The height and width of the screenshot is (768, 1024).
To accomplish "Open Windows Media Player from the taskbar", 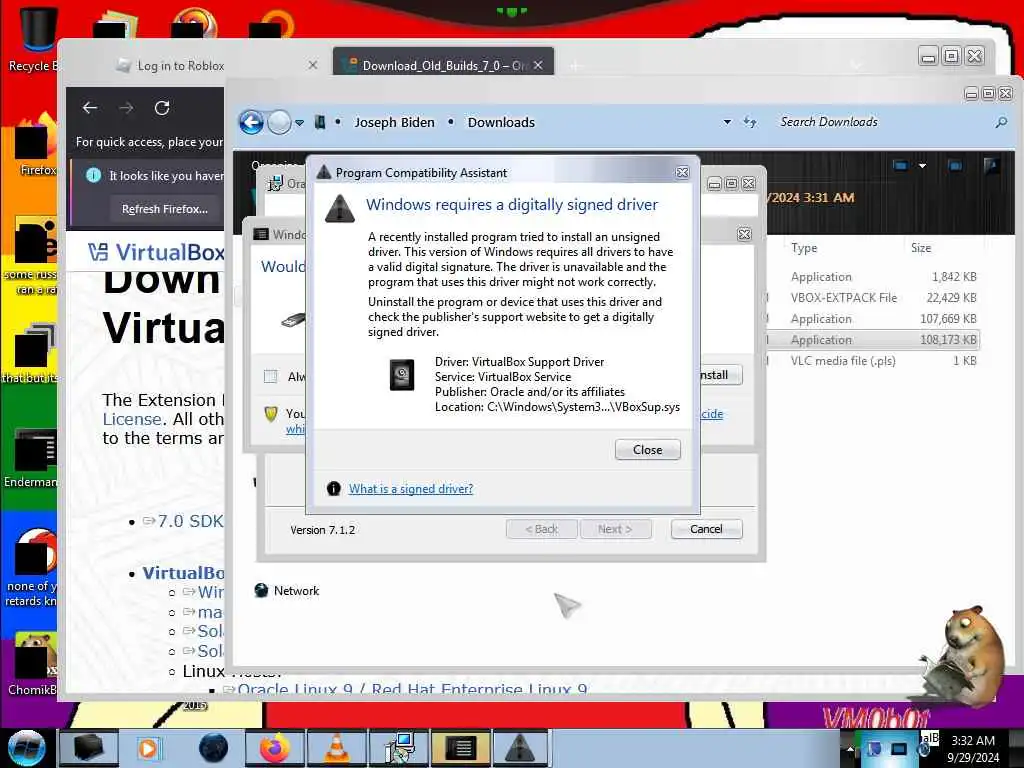I will tap(148, 748).
